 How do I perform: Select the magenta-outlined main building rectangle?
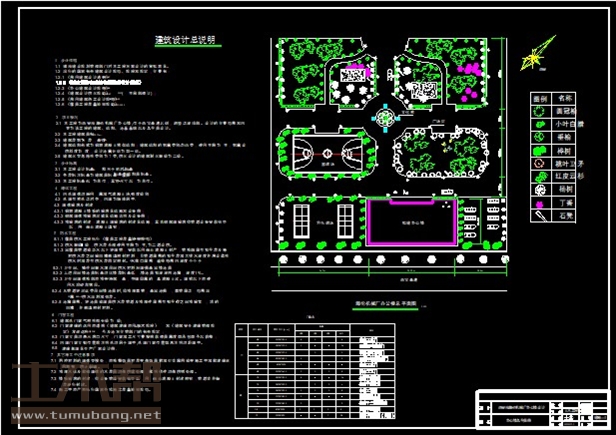[x=412, y=222]
